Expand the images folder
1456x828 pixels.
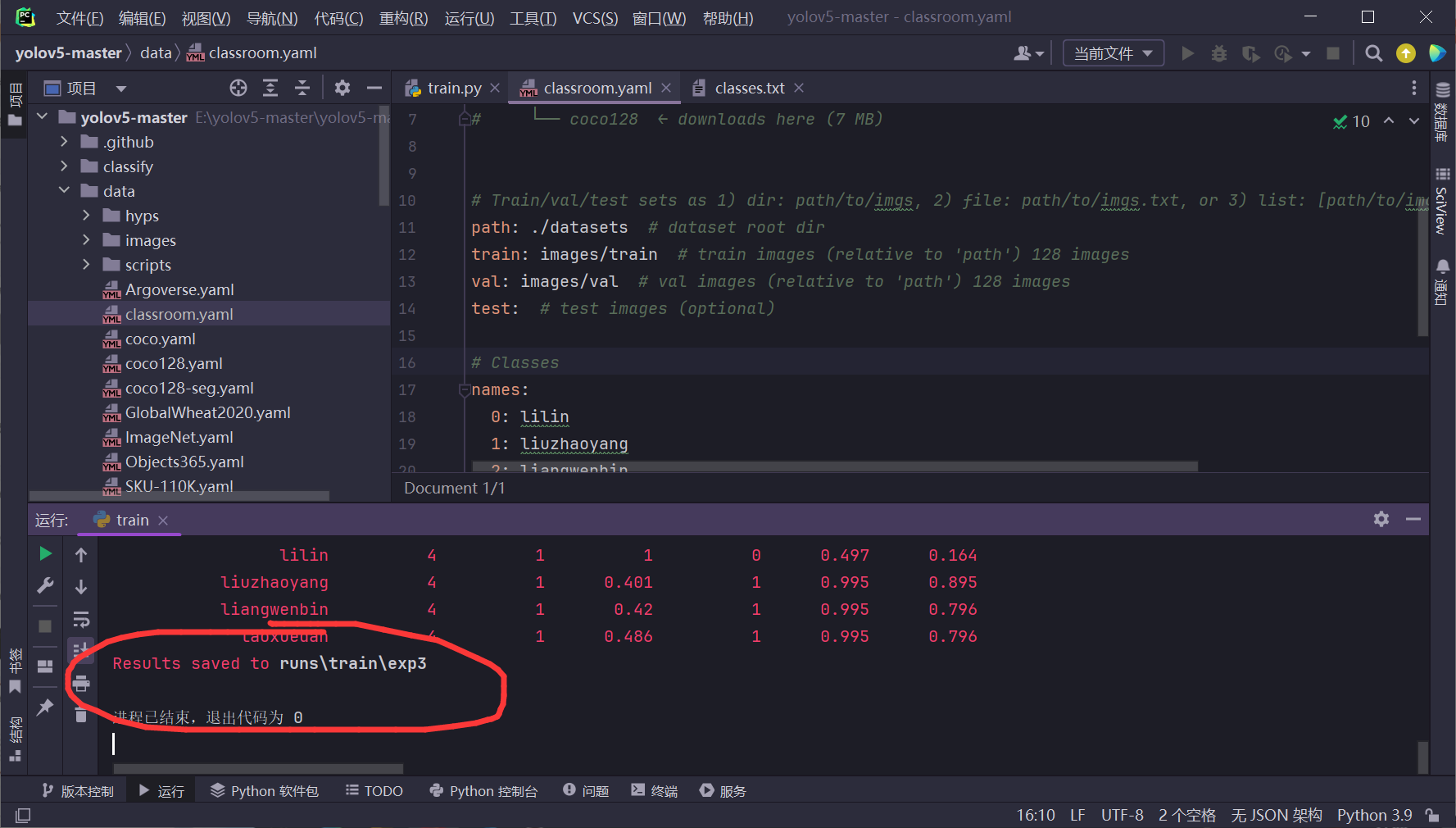coord(87,240)
